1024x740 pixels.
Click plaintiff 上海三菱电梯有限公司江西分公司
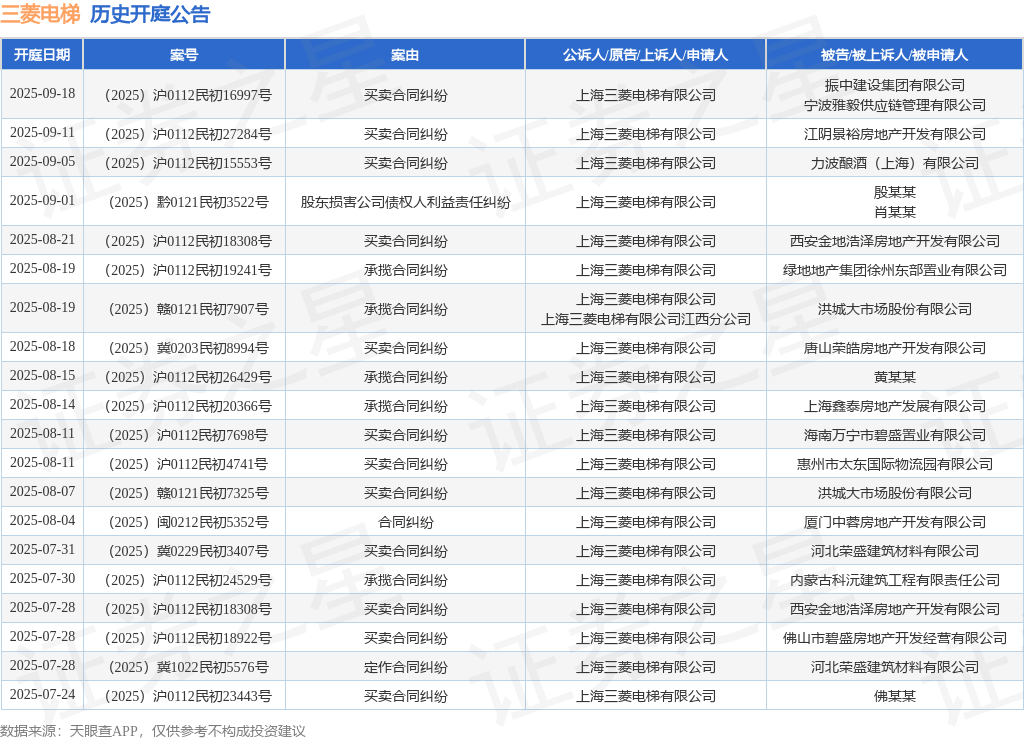(645, 319)
